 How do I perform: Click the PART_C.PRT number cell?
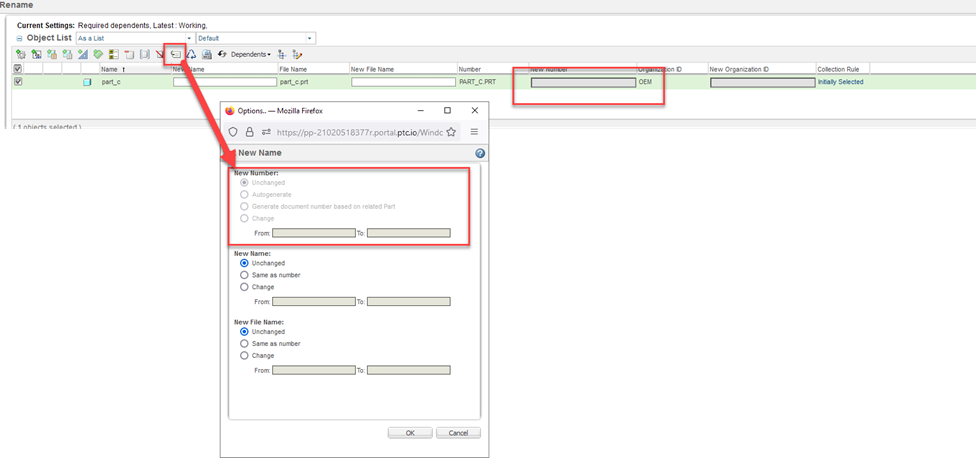coord(477,82)
